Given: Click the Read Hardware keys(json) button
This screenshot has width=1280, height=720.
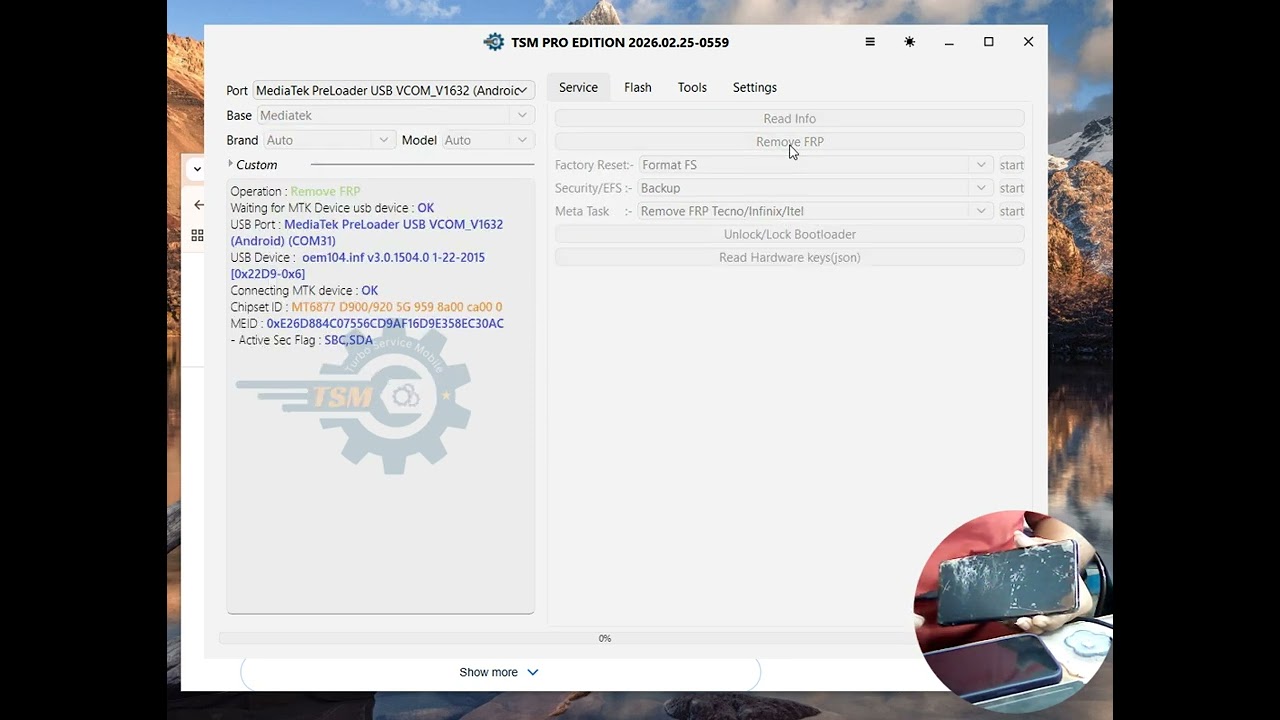Looking at the screenshot, I should [790, 257].
